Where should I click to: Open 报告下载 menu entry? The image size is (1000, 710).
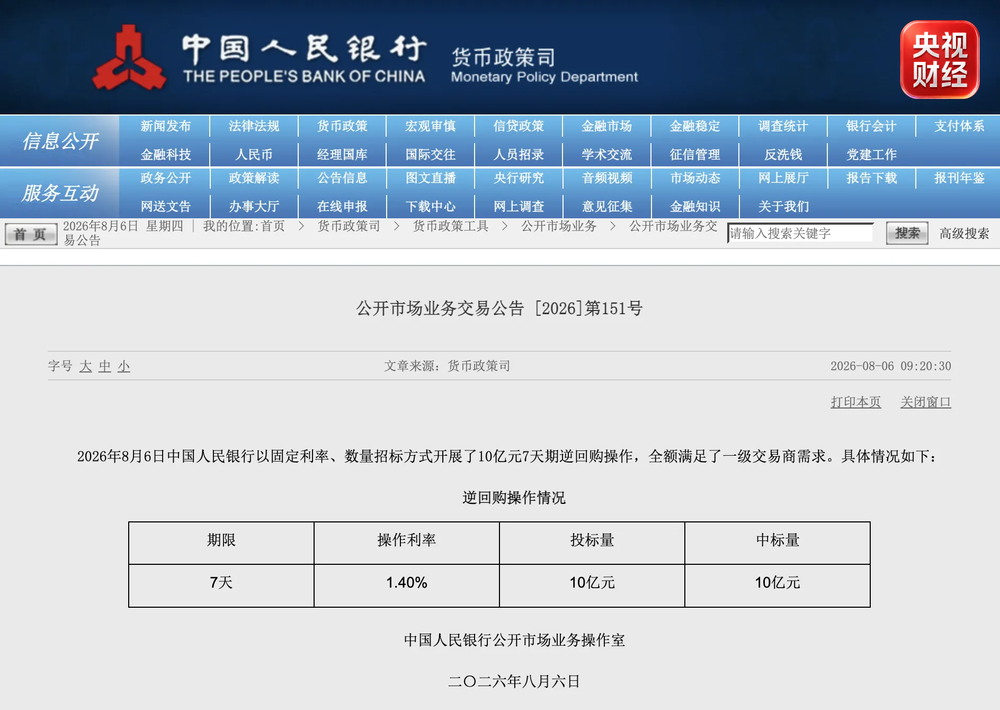[871, 178]
